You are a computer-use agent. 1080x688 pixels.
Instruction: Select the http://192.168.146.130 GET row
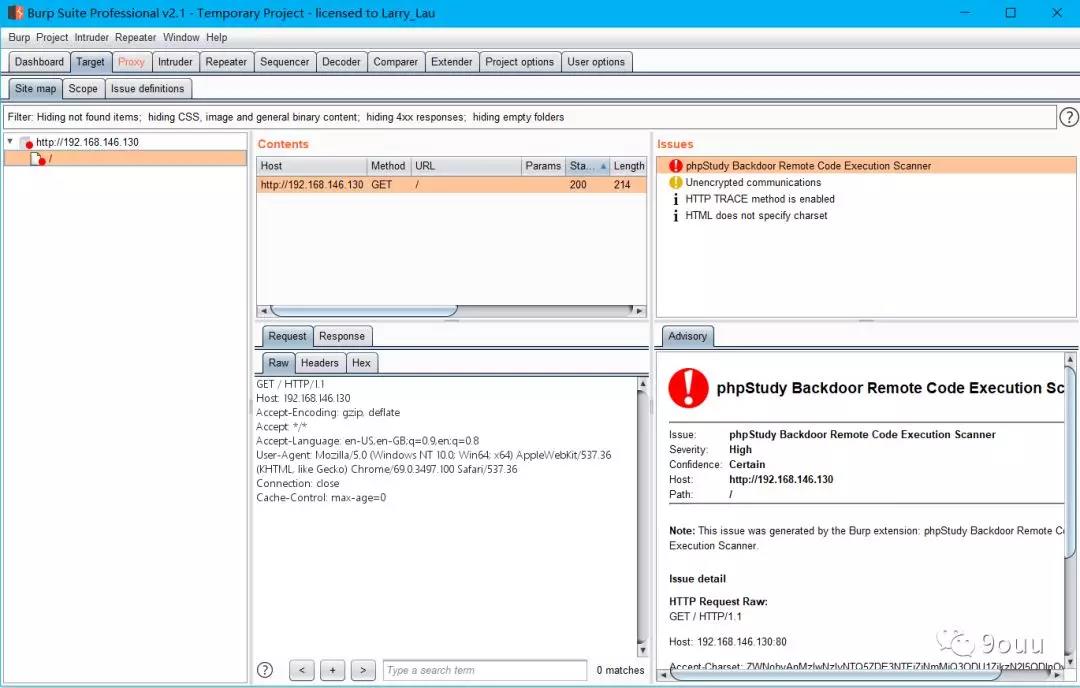(451, 185)
